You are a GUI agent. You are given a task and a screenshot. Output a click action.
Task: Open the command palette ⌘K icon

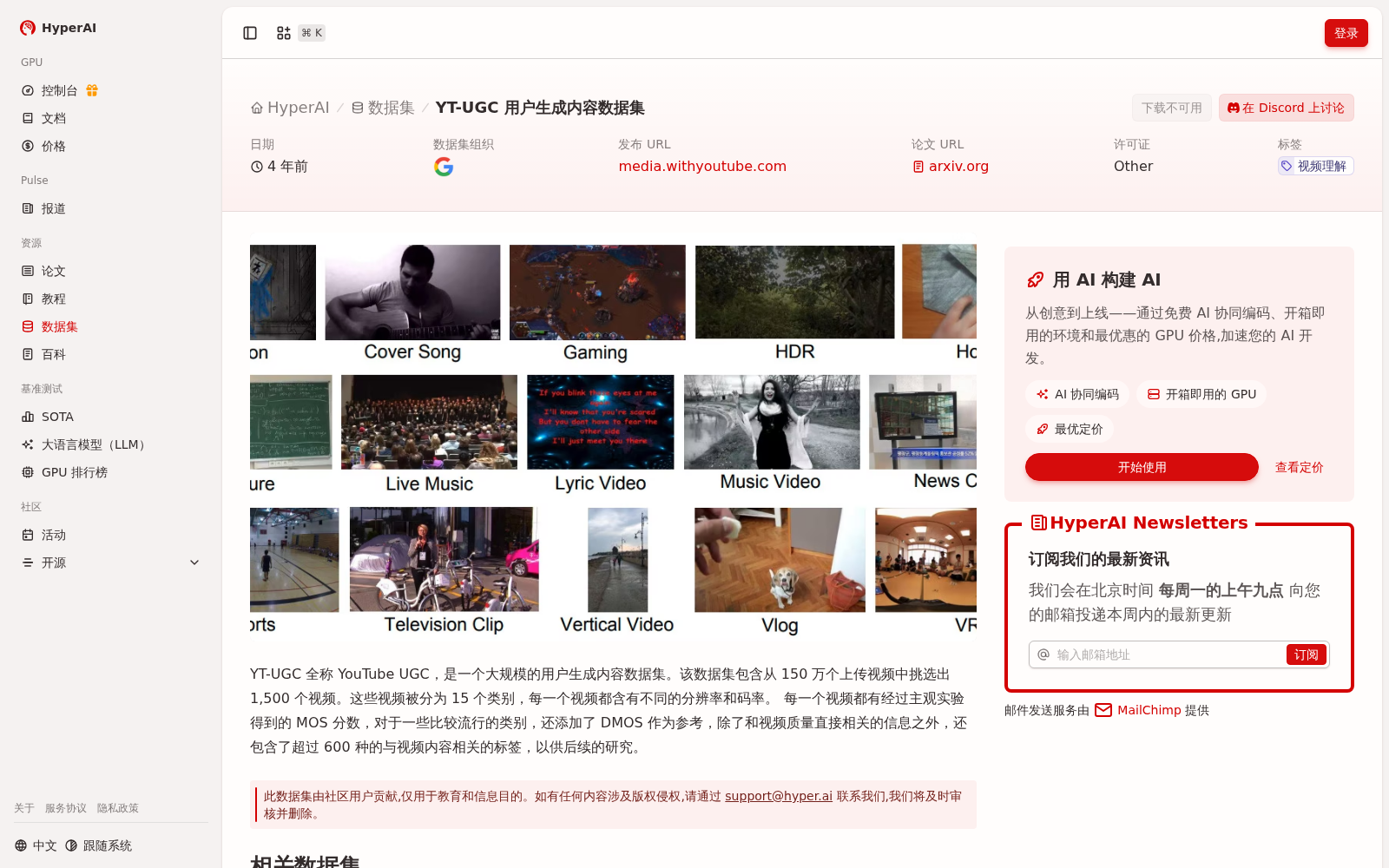284,33
